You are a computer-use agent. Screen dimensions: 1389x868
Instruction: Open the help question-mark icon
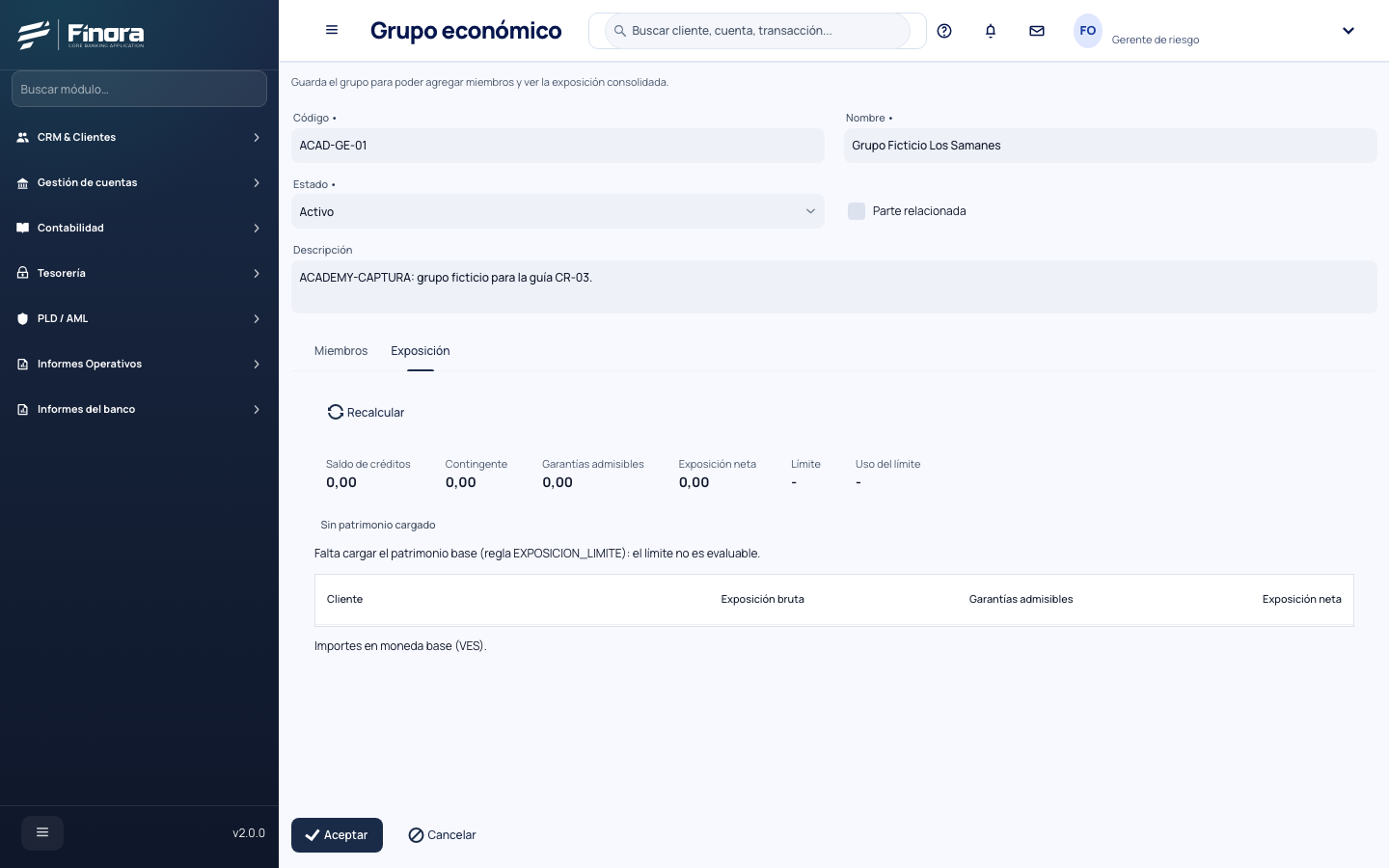944,31
